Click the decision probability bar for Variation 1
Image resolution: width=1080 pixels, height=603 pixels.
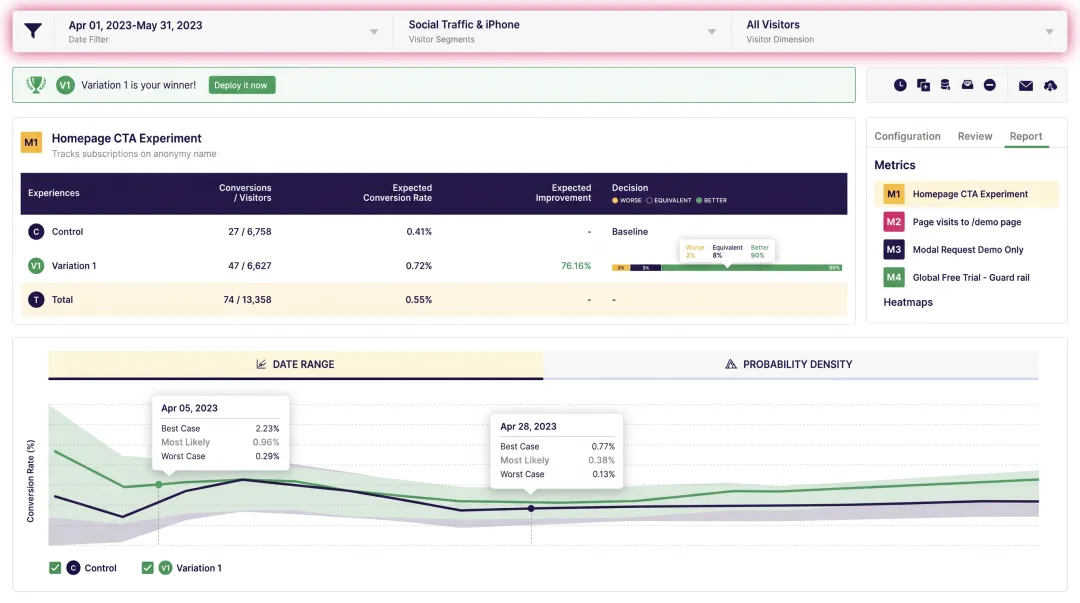(x=727, y=267)
